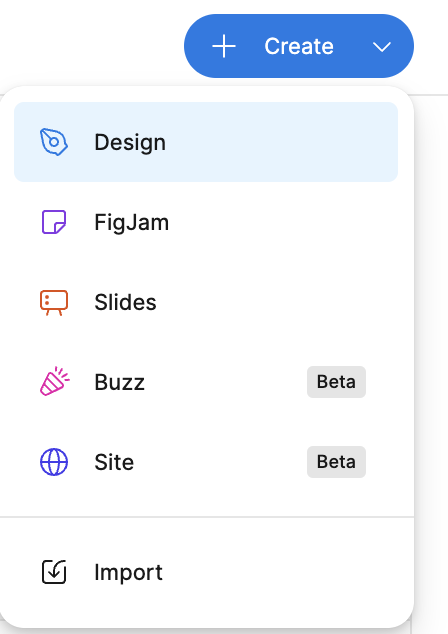The height and width of the screenshot is (634, 448).
Task: Click the pink Buzz party popper icon
Action: click(x=54, y=381)
